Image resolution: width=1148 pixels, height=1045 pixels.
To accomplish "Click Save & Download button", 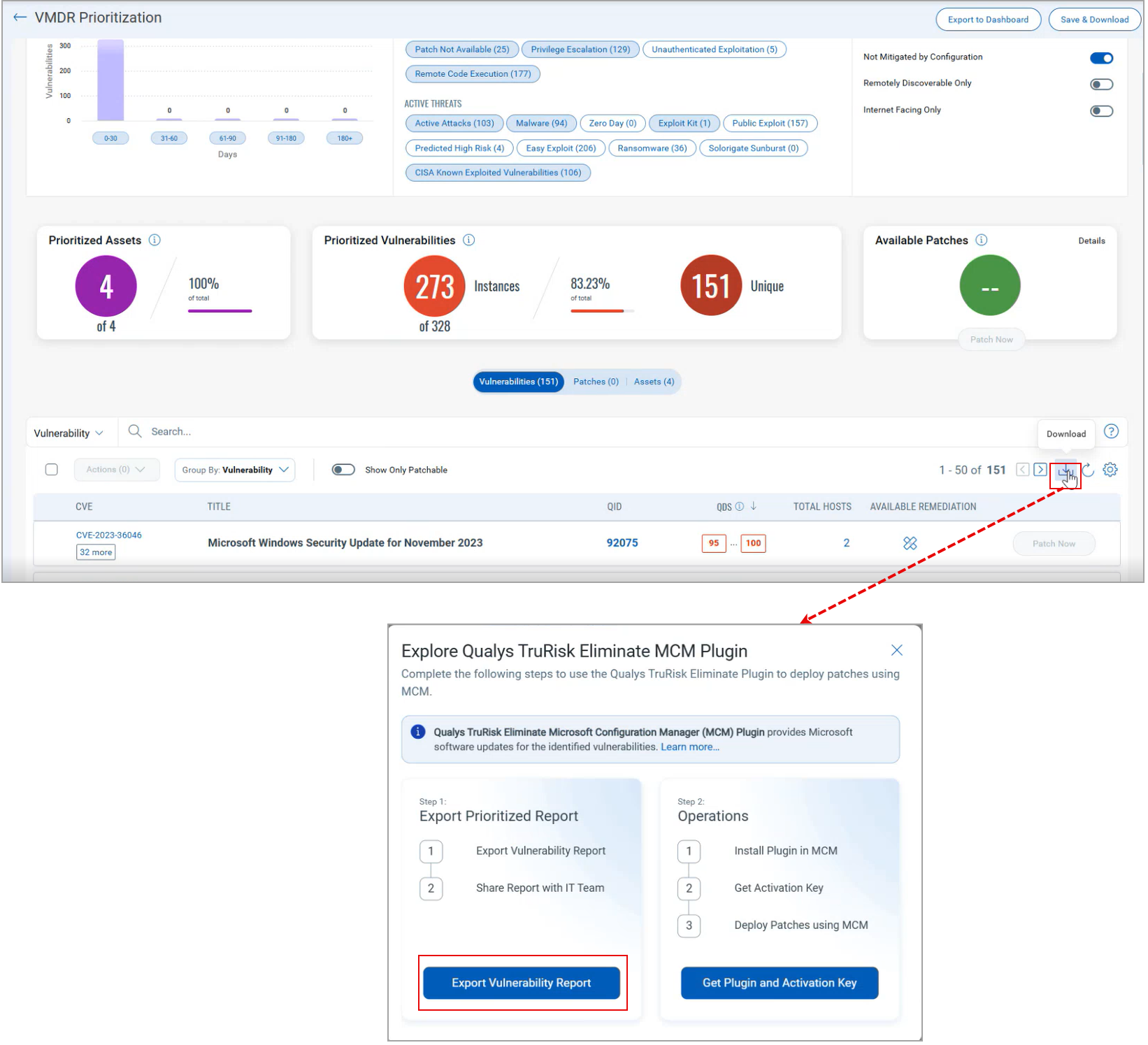I will click(x=1094, y=20).
